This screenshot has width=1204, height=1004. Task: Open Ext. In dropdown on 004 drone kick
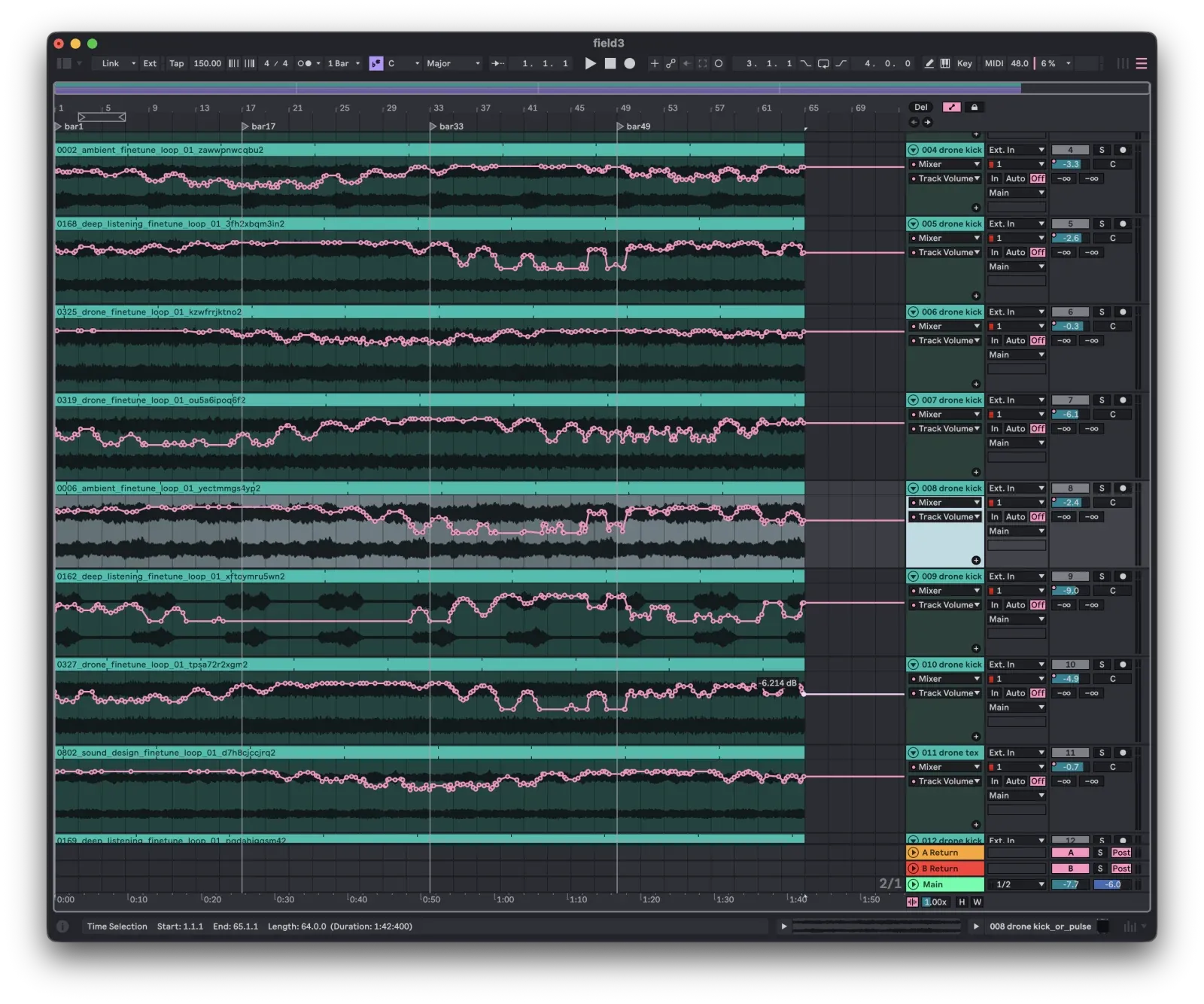1017,150
